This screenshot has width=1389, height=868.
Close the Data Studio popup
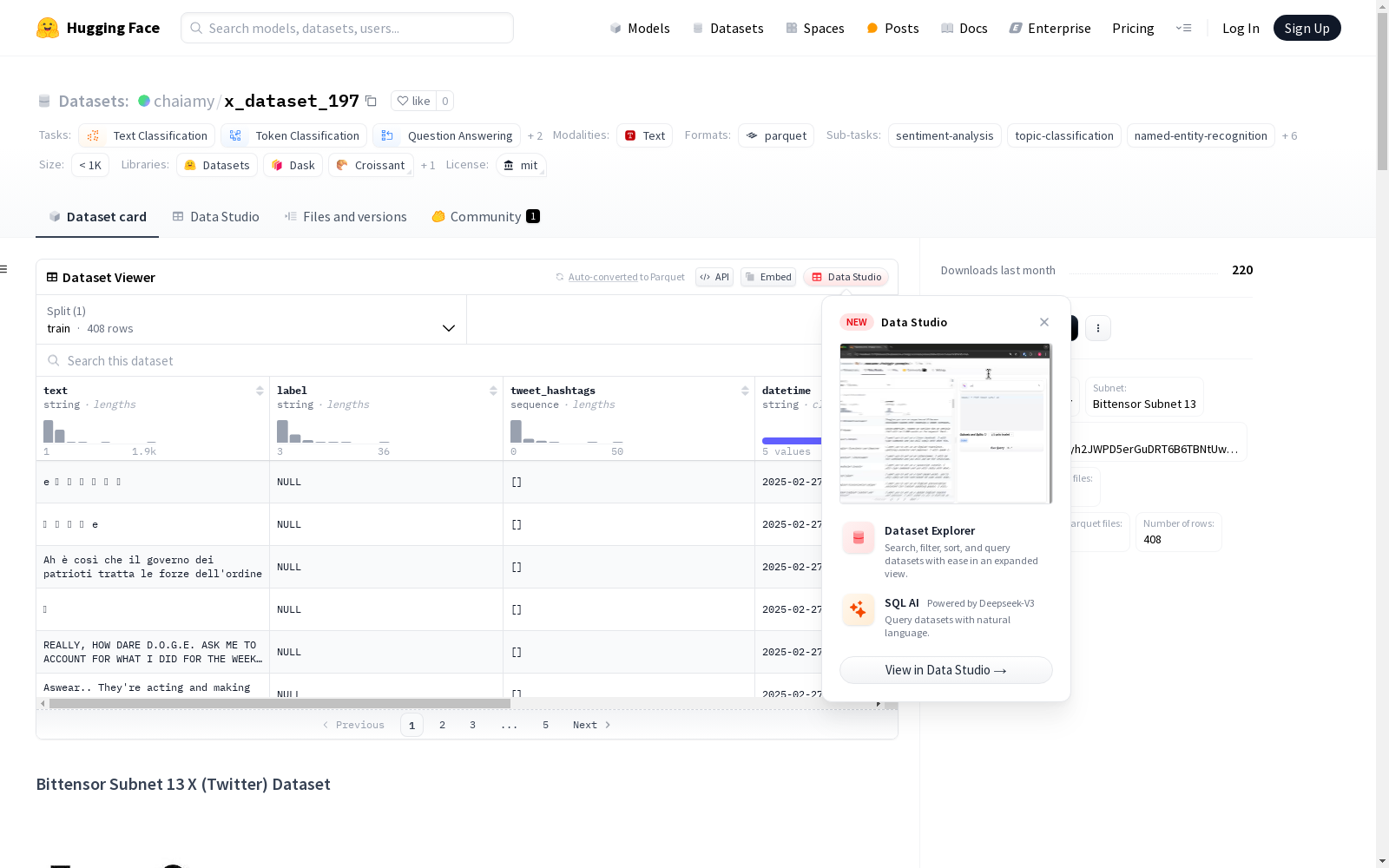[1044, 322]
